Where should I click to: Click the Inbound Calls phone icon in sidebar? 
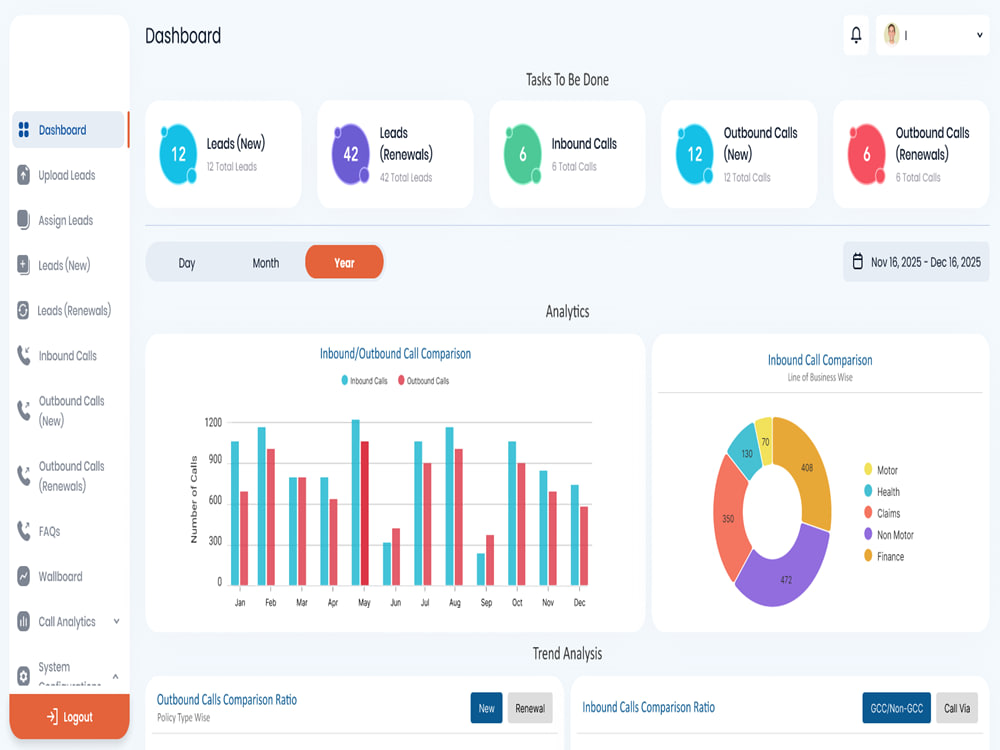23,355
